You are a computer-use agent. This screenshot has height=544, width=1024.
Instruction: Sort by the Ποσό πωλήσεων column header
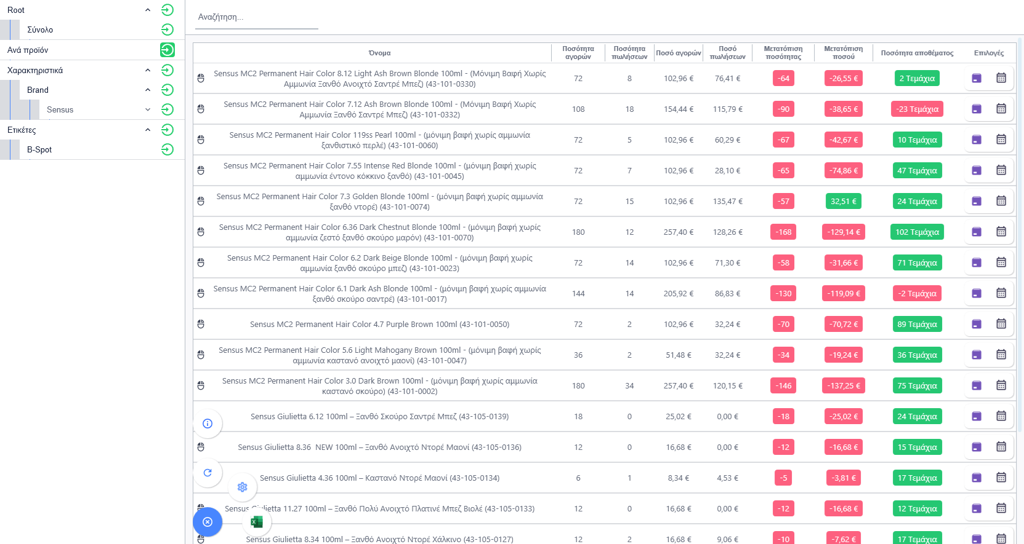728,52
